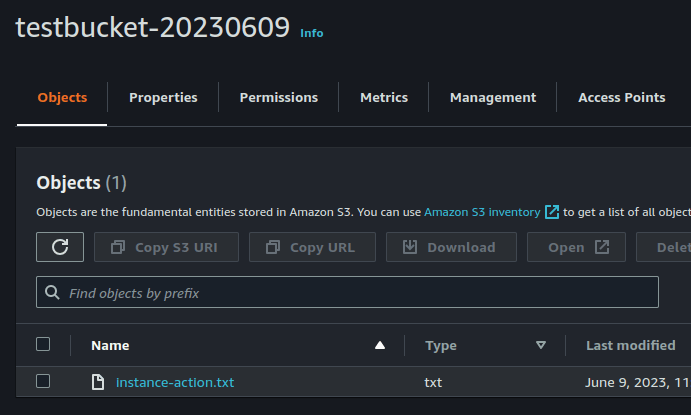
Task: Click the Last modified column header
Action: pos(631,345)
